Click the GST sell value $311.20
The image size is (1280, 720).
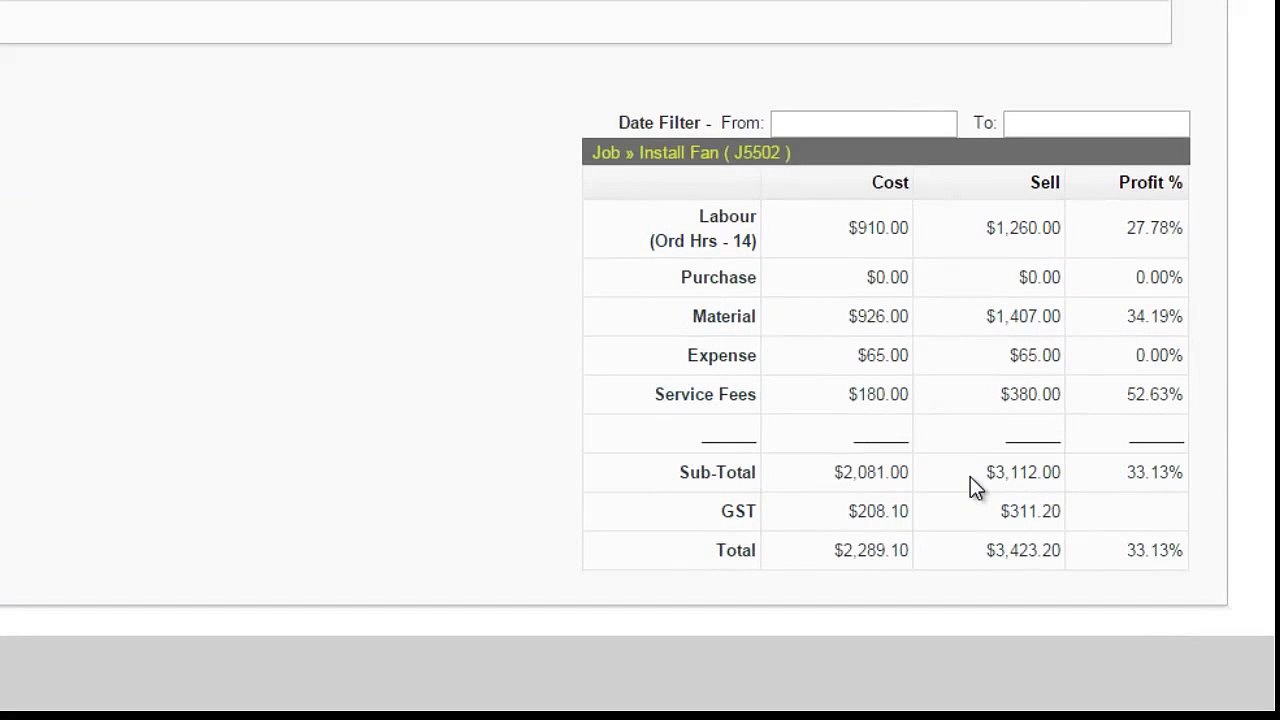tap(1030, 511)
